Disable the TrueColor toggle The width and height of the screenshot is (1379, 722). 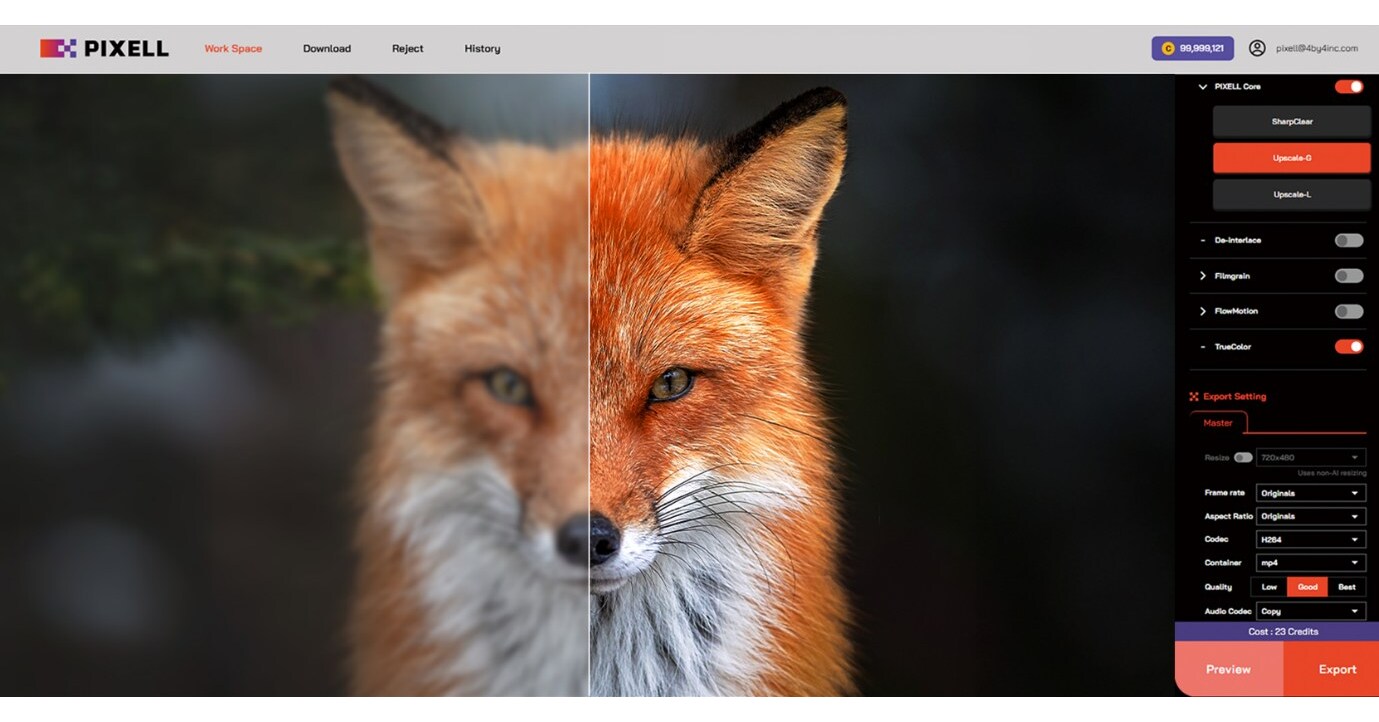[1348, 347]
